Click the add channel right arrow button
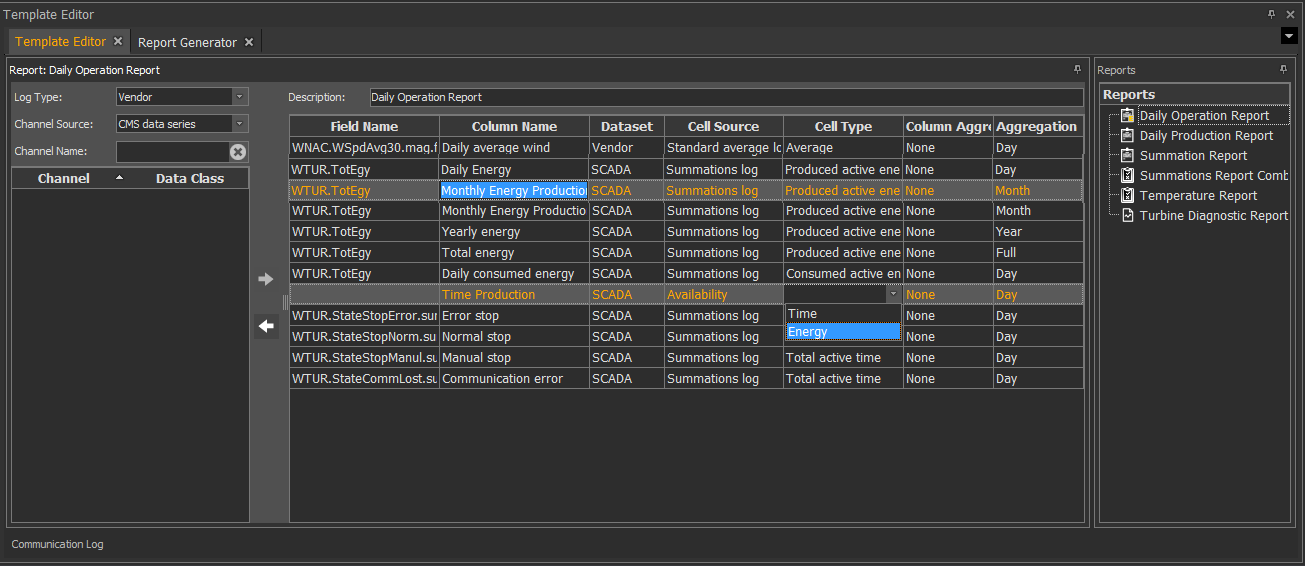Viewport: 1305px width, 566px height. (x=265, y=279)
